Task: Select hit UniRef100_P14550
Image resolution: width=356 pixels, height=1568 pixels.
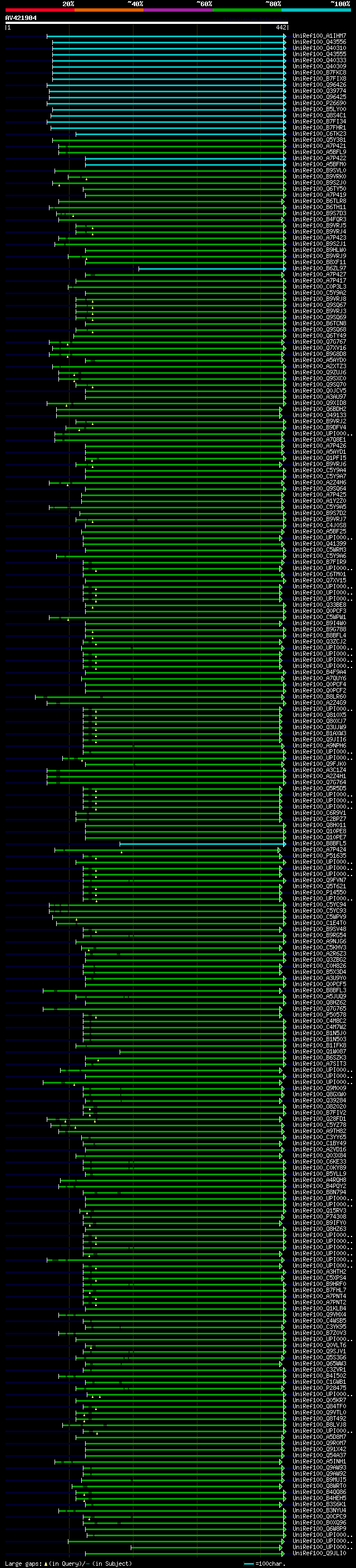Action: click(319, 892)
